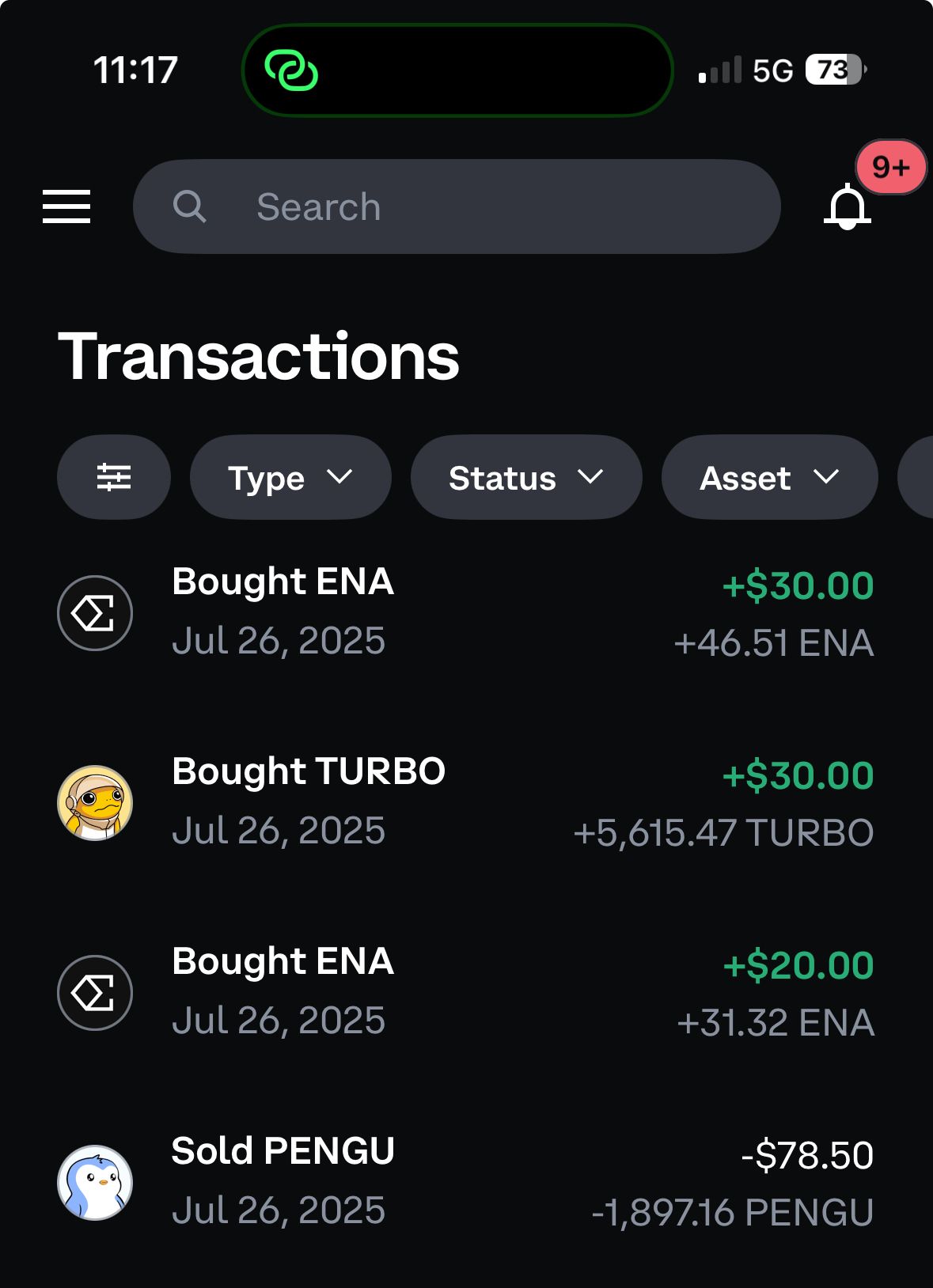Tap the TURBO coin icon
Screen dimensions: 933x1288
coord(95,803)
